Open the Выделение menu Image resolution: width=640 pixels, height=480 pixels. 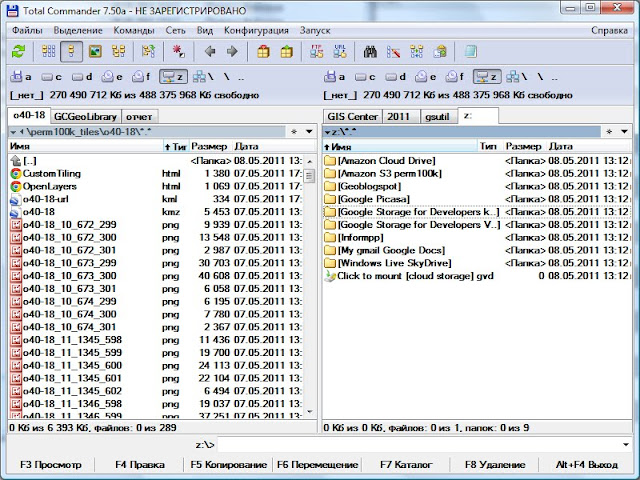pos(78,31)
